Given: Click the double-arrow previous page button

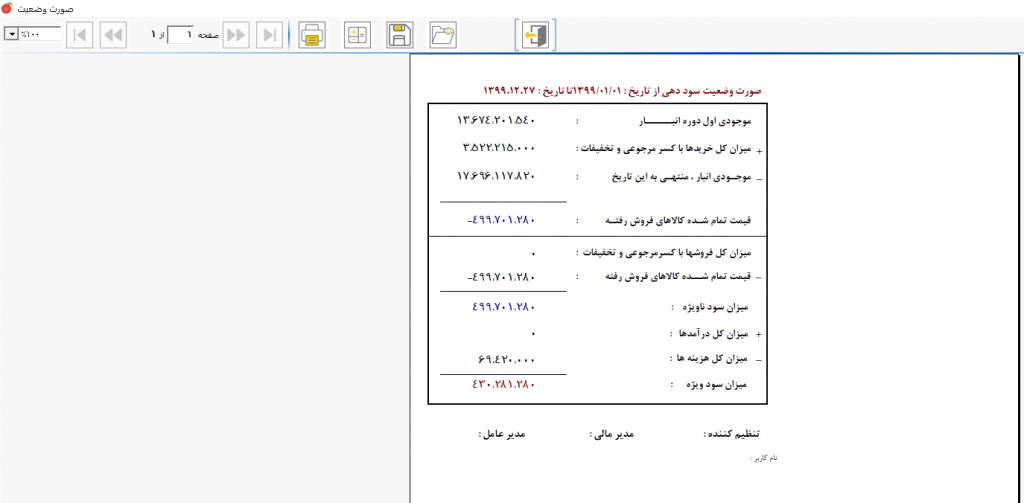Looking at the screenshot, I should (114, 35).
